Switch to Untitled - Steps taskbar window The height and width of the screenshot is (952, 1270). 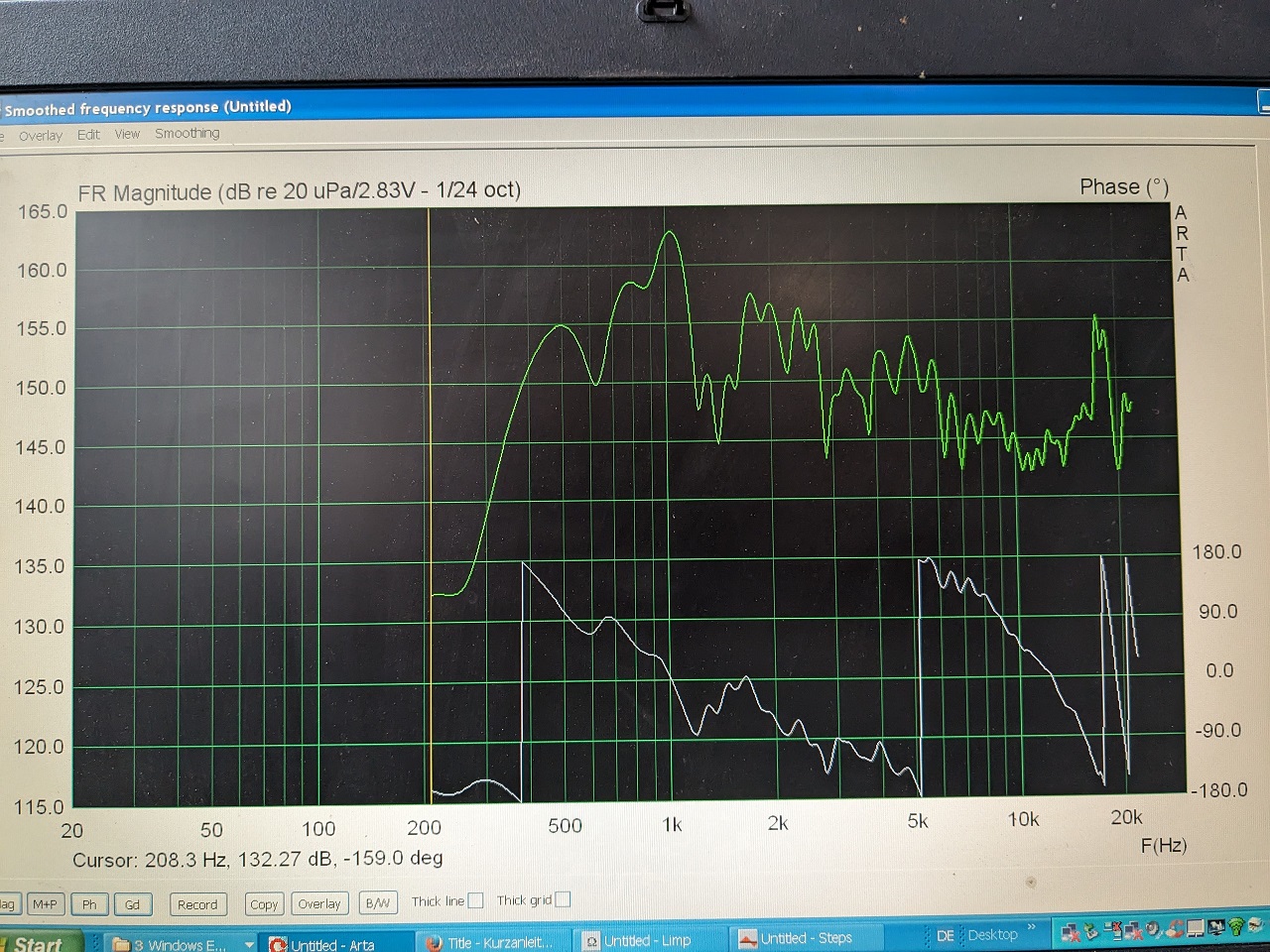click(806, 938)
